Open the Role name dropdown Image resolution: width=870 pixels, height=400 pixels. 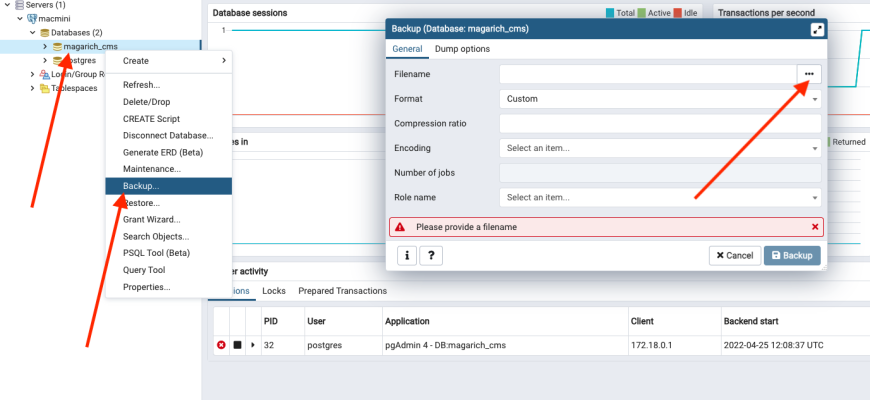(x=660, y=197)
